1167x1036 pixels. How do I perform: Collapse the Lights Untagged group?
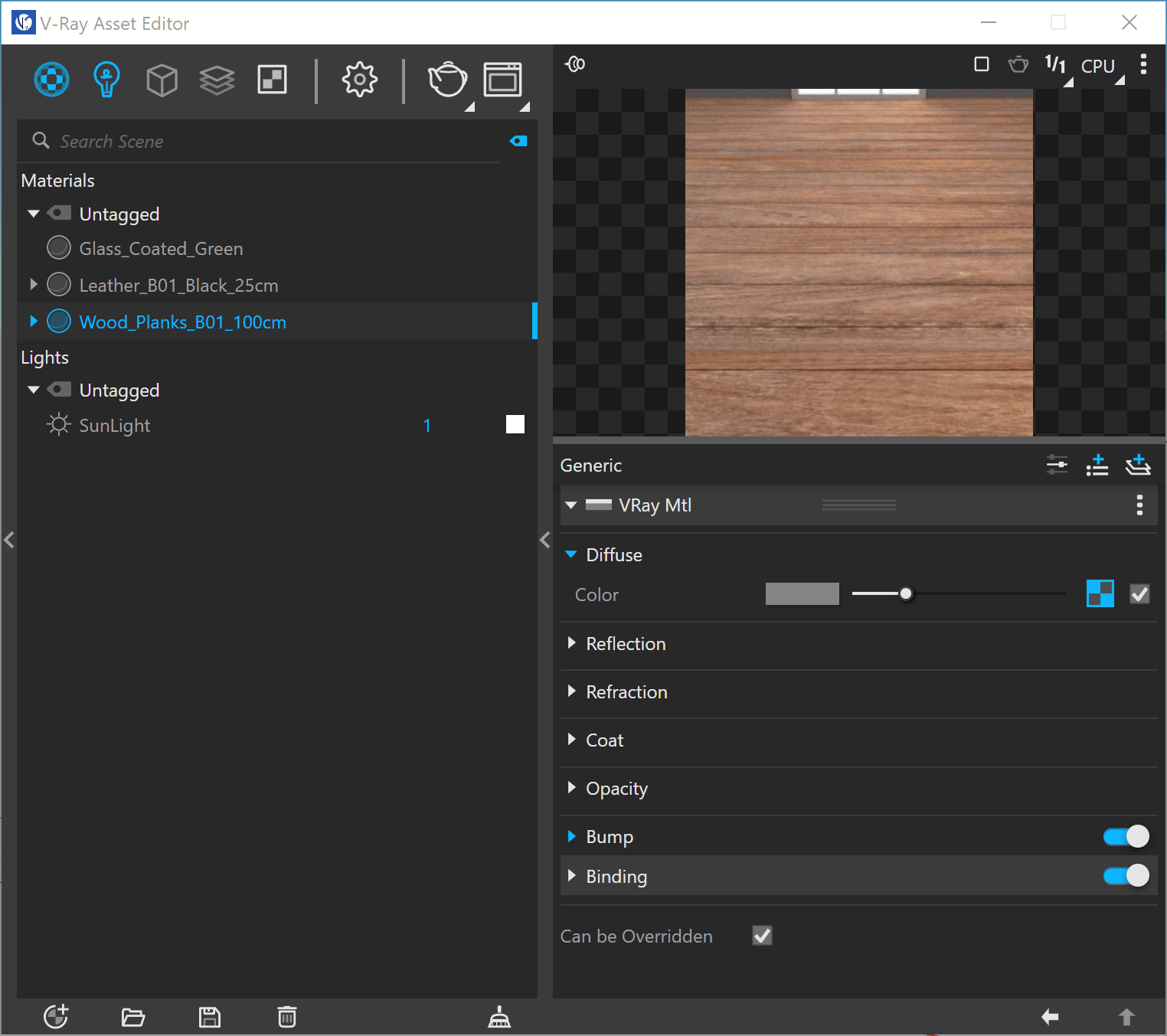[x=34, y=390]
